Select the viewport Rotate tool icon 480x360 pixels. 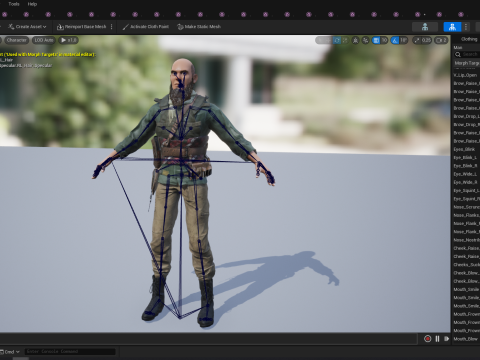tap(337, 40)
